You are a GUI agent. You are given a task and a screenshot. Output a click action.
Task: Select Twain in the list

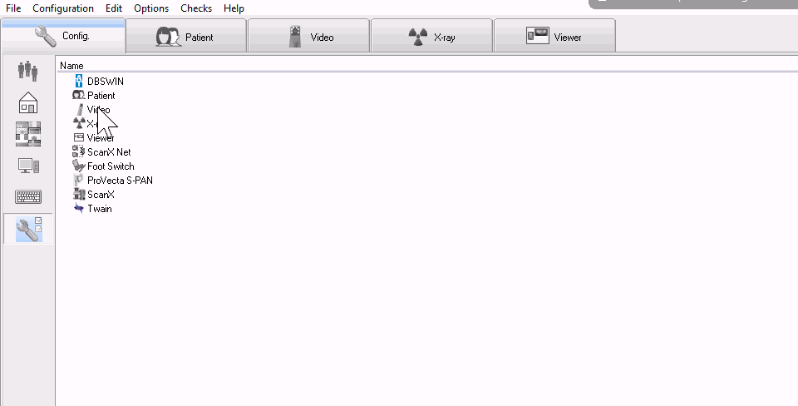click(x=99, y=209)
